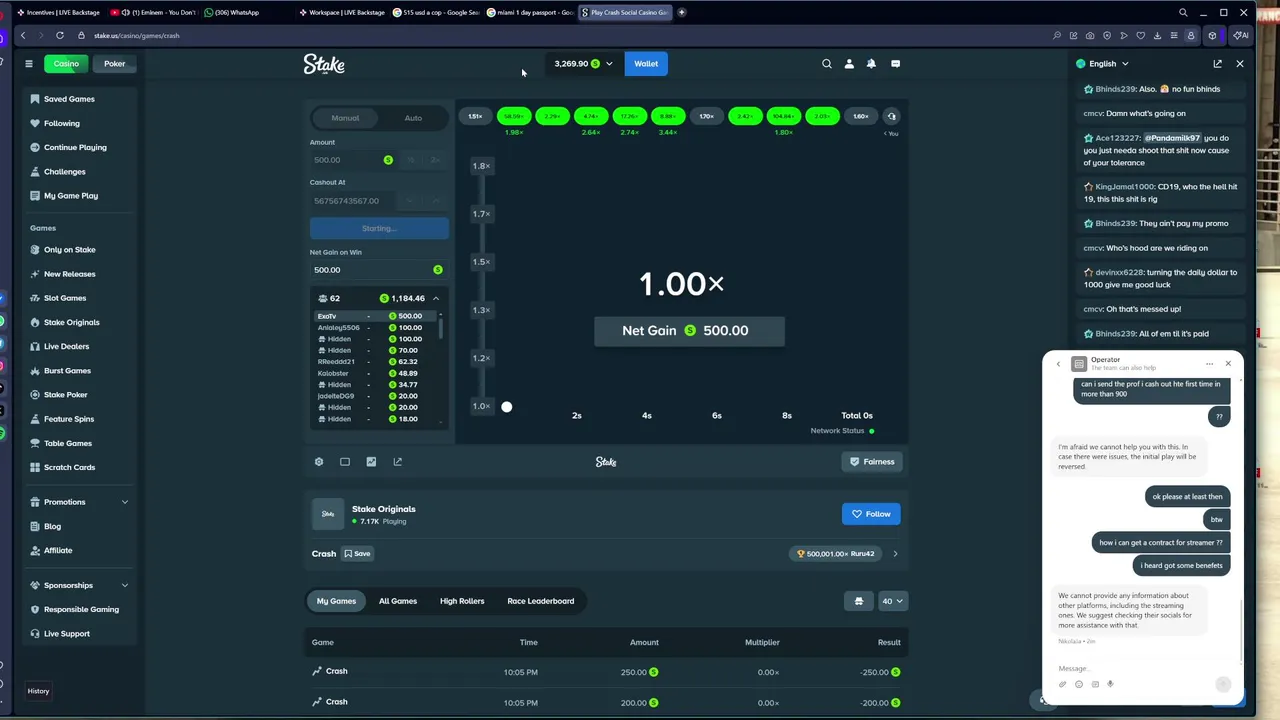
Task: Click the 104.84× crash result pill
Action: point(783,116)
